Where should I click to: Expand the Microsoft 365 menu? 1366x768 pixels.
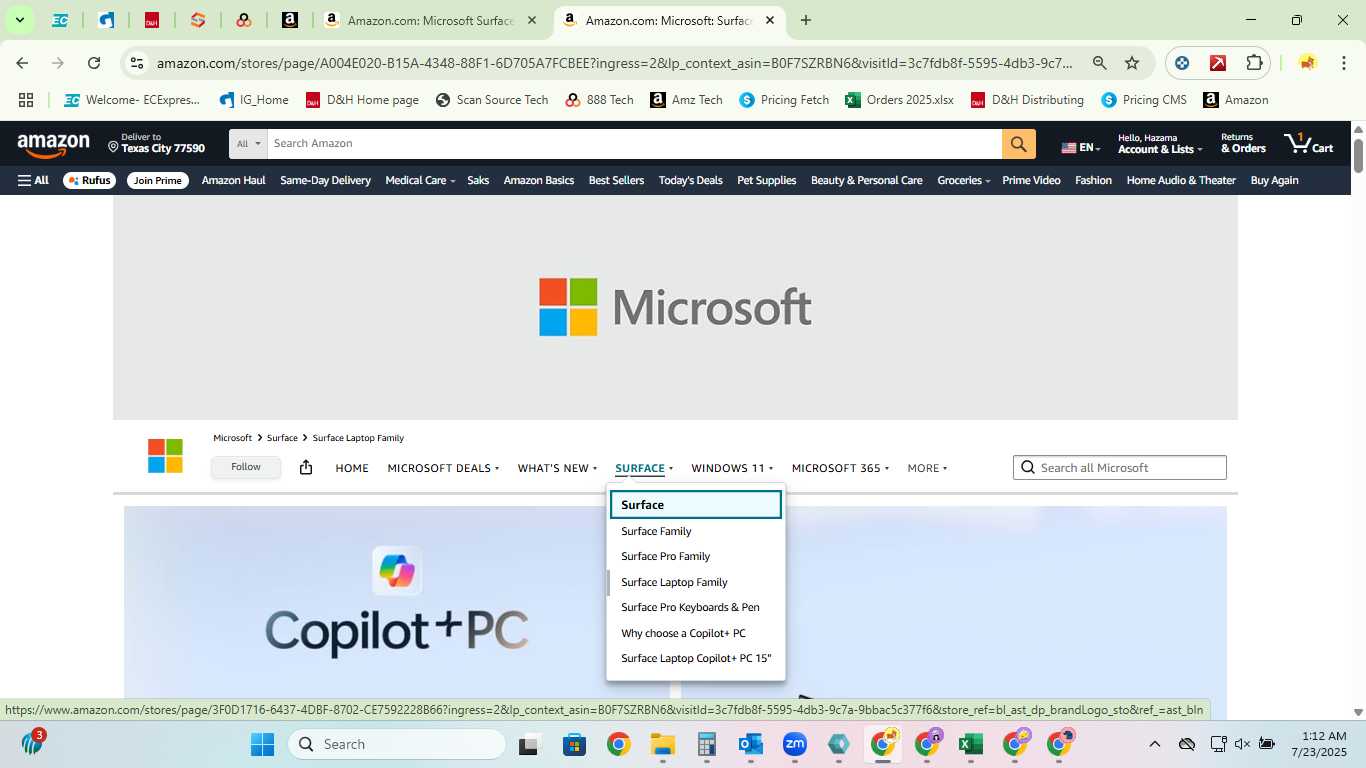[841, 468]
